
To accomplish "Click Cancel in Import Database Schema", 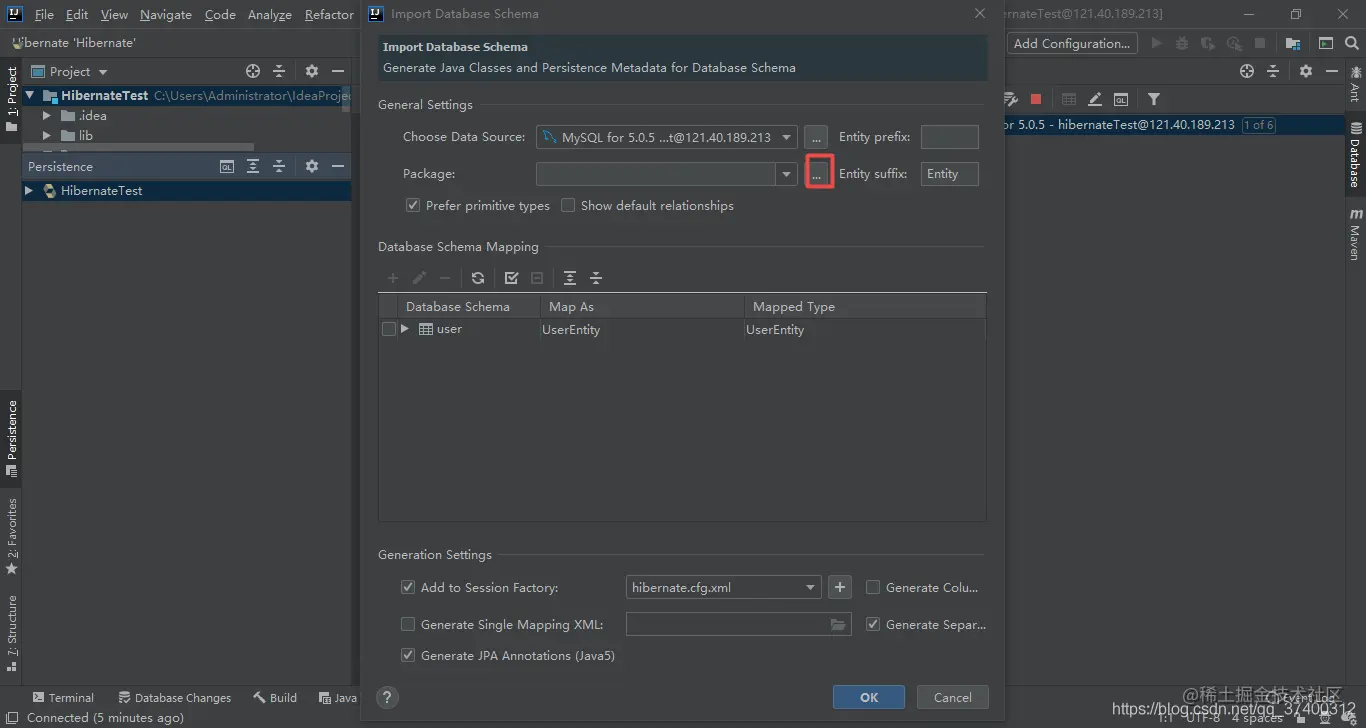I will (952, 697).
